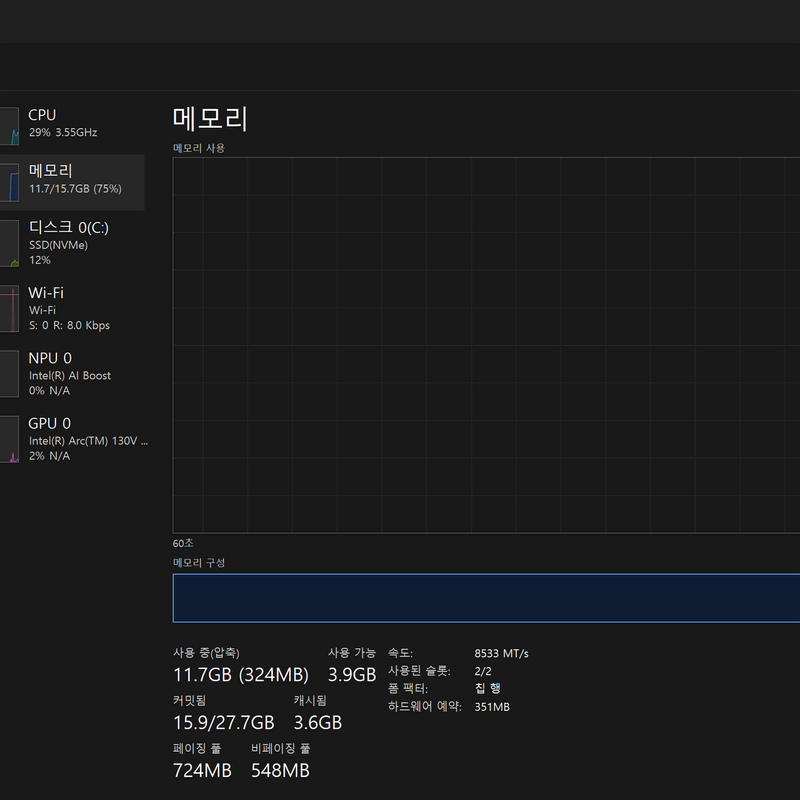
Task: Click the Intel(R) Arc(TM) 130V text
Action: [88, 441]
